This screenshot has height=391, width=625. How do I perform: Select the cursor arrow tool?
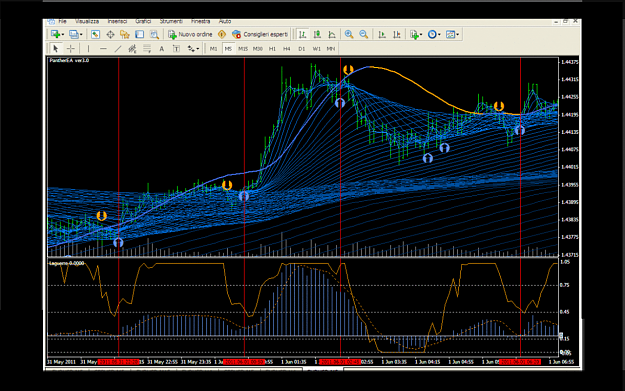coord(56,49)
